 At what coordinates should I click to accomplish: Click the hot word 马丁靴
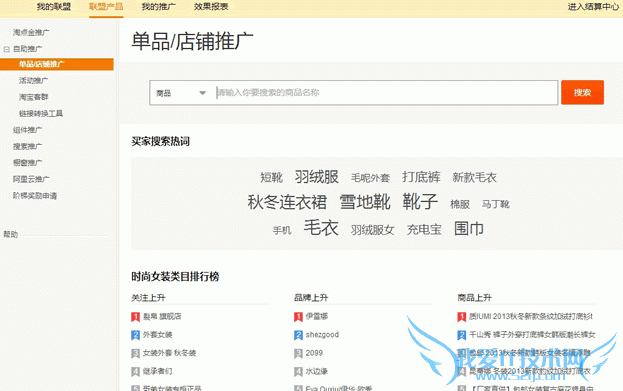coord(495,204)
